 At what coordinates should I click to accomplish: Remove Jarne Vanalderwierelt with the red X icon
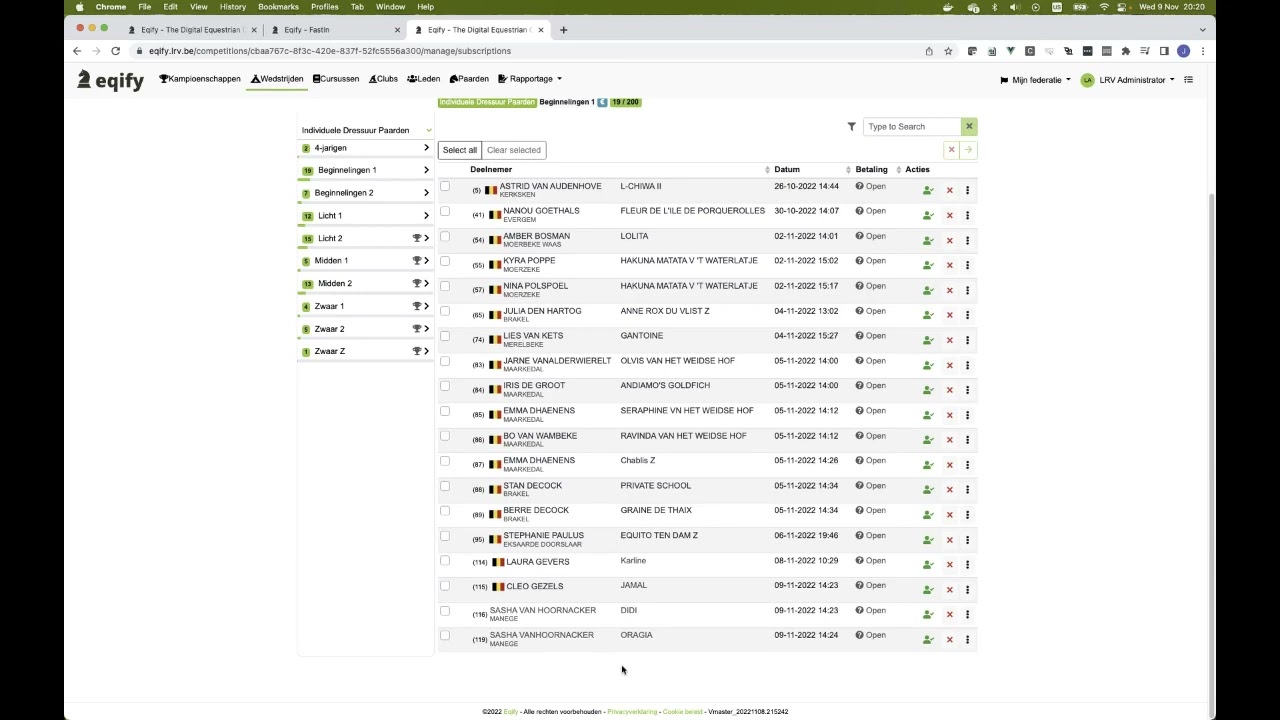[x=950, y=365]
